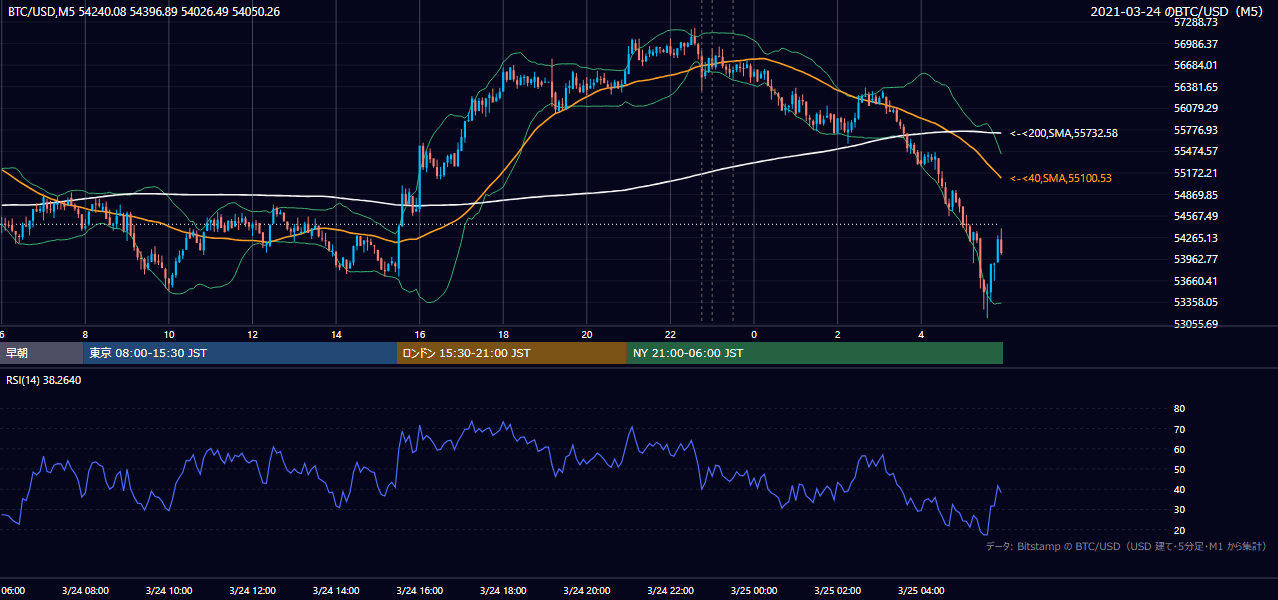The width and height of the screenshot is (1278, 600).
Task: Click the 3/24 08:00 date axis label
Action: (84, 591)
